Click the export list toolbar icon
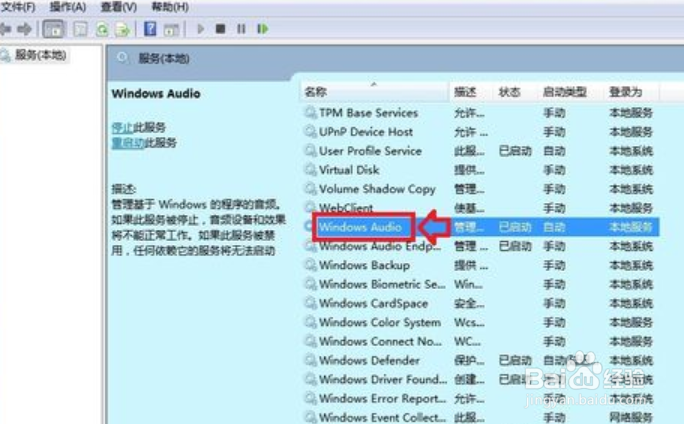Screen dimensions: 684x424 tap(123, 29)
